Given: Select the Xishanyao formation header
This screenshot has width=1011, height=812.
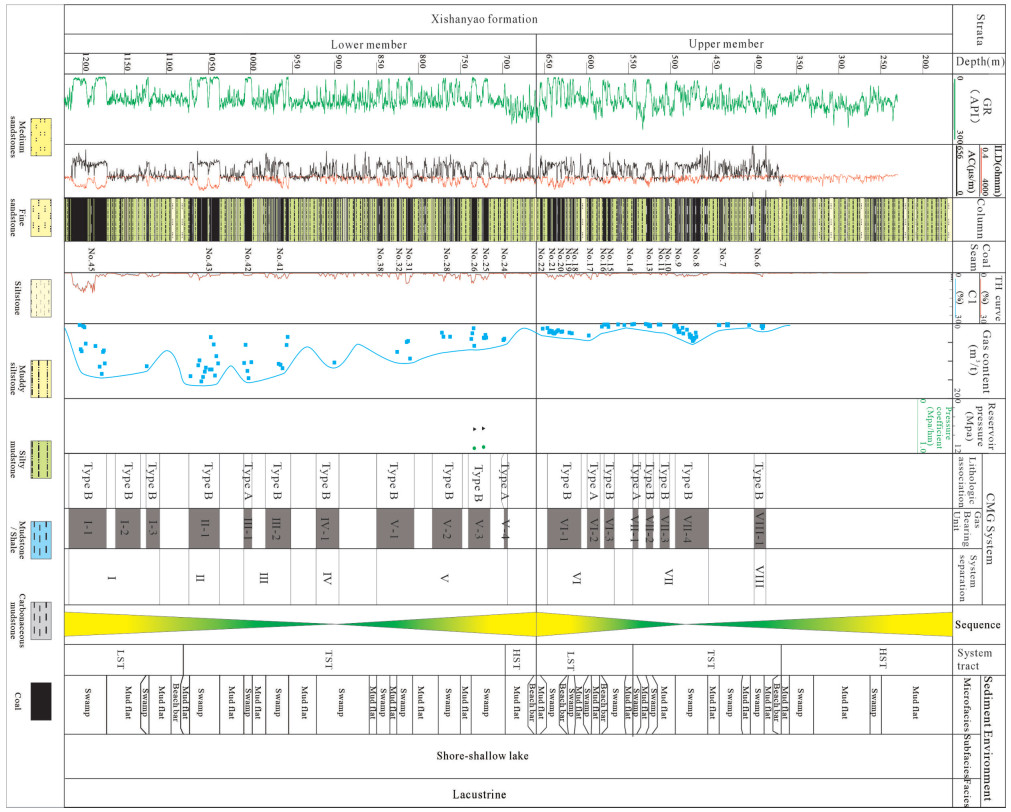Looking at the screenshot, I should coord(507,19).
